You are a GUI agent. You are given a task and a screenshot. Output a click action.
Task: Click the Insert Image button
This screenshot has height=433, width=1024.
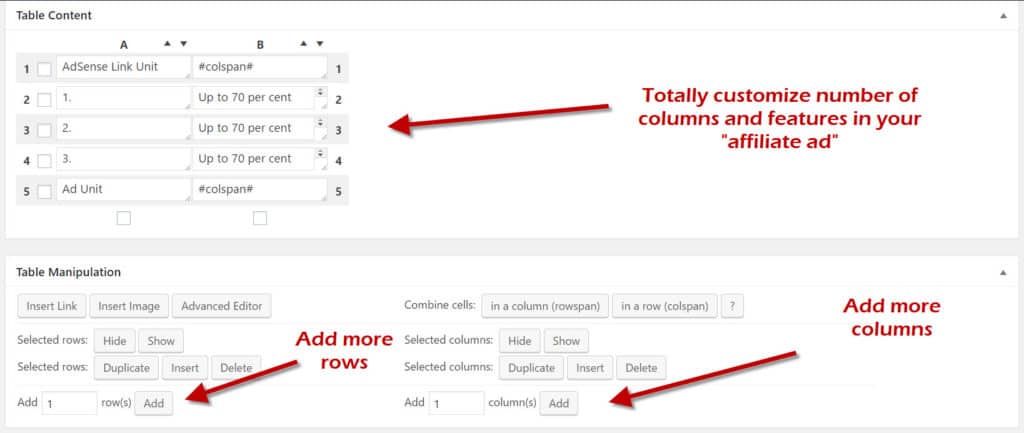click(128, 306)
